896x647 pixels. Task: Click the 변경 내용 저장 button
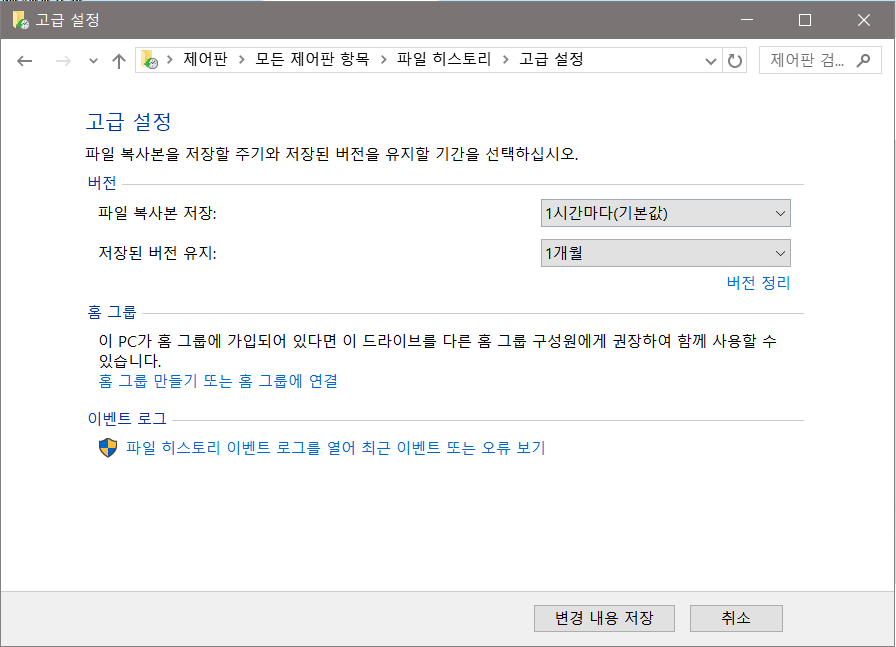604,618
